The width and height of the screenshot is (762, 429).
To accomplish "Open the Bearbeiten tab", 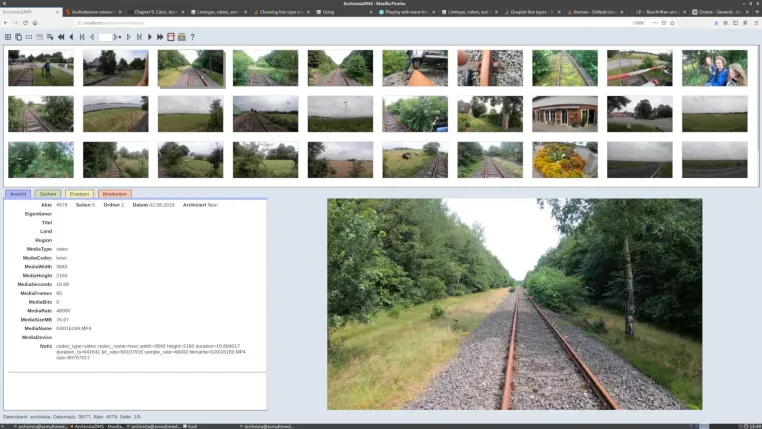I will tap(115, 194).
